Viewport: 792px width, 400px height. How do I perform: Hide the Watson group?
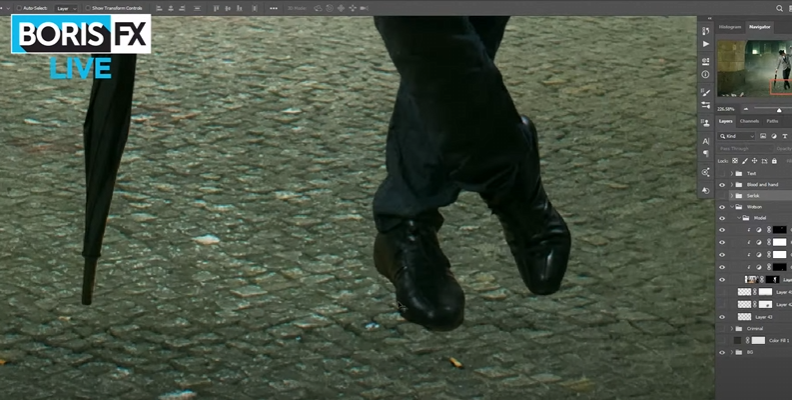[722, 207]
